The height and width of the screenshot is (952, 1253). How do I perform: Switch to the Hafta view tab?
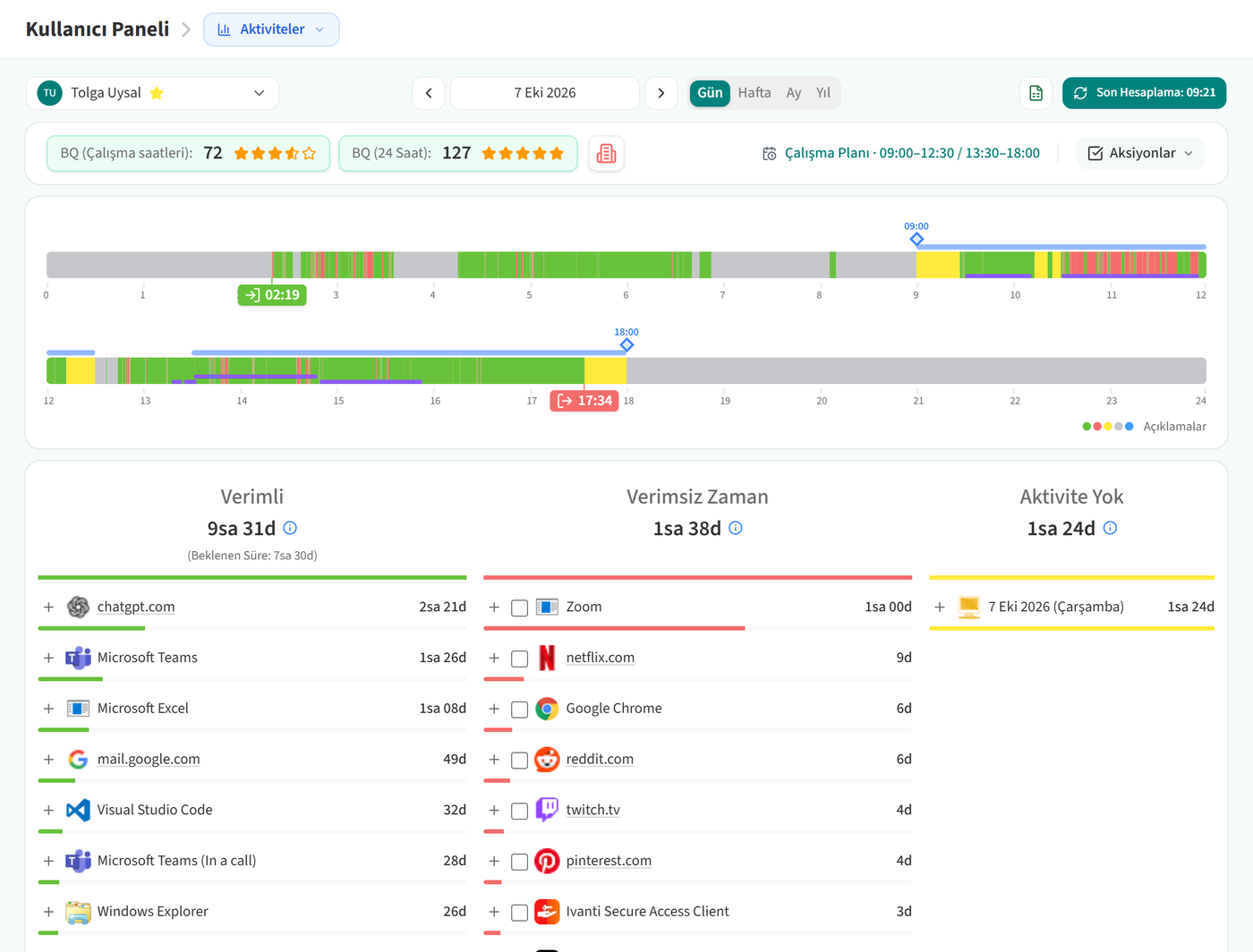[754, 93]
